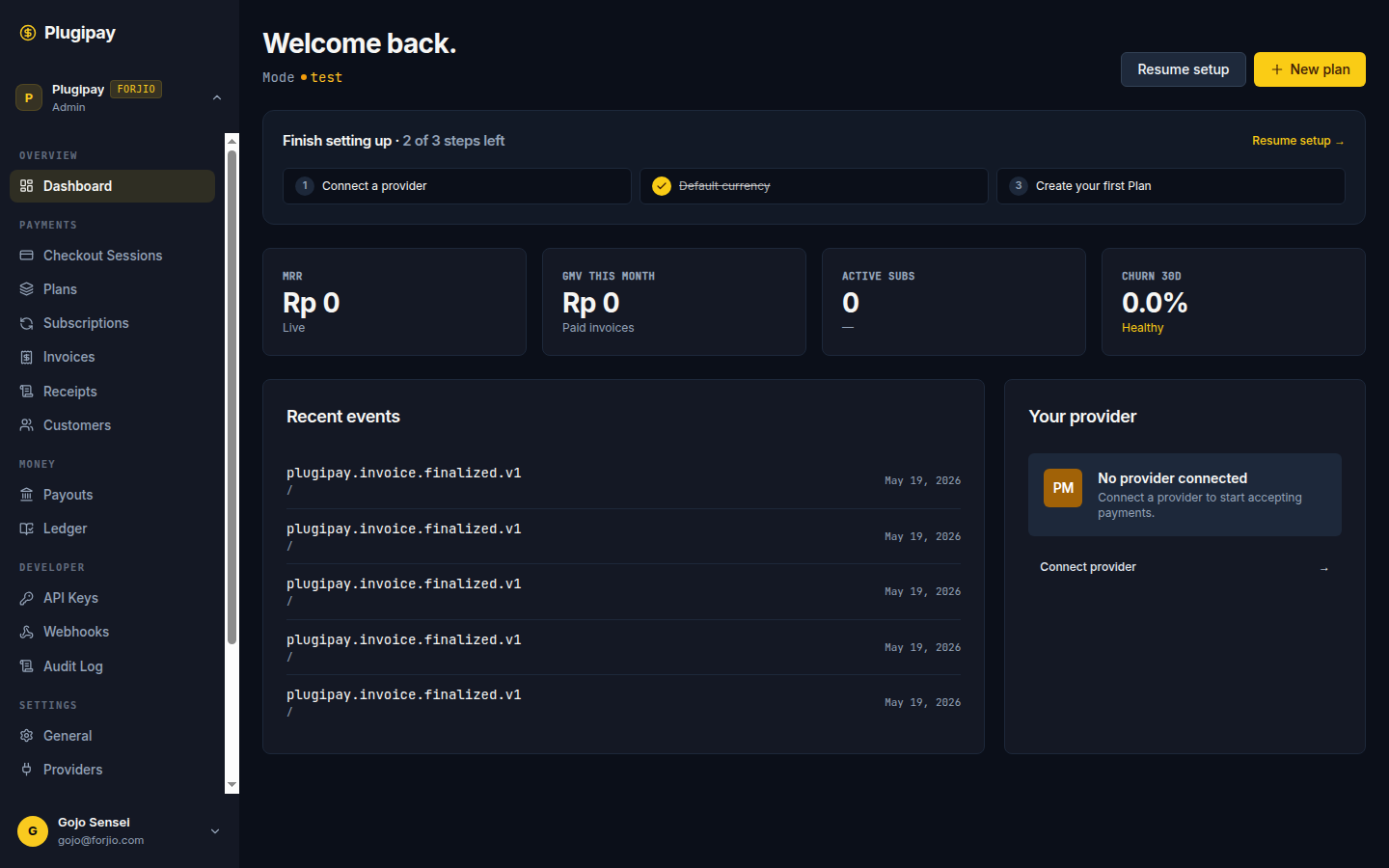Select the Default currency step
This screenshot has width=1389, height=868.
[814, 186]
